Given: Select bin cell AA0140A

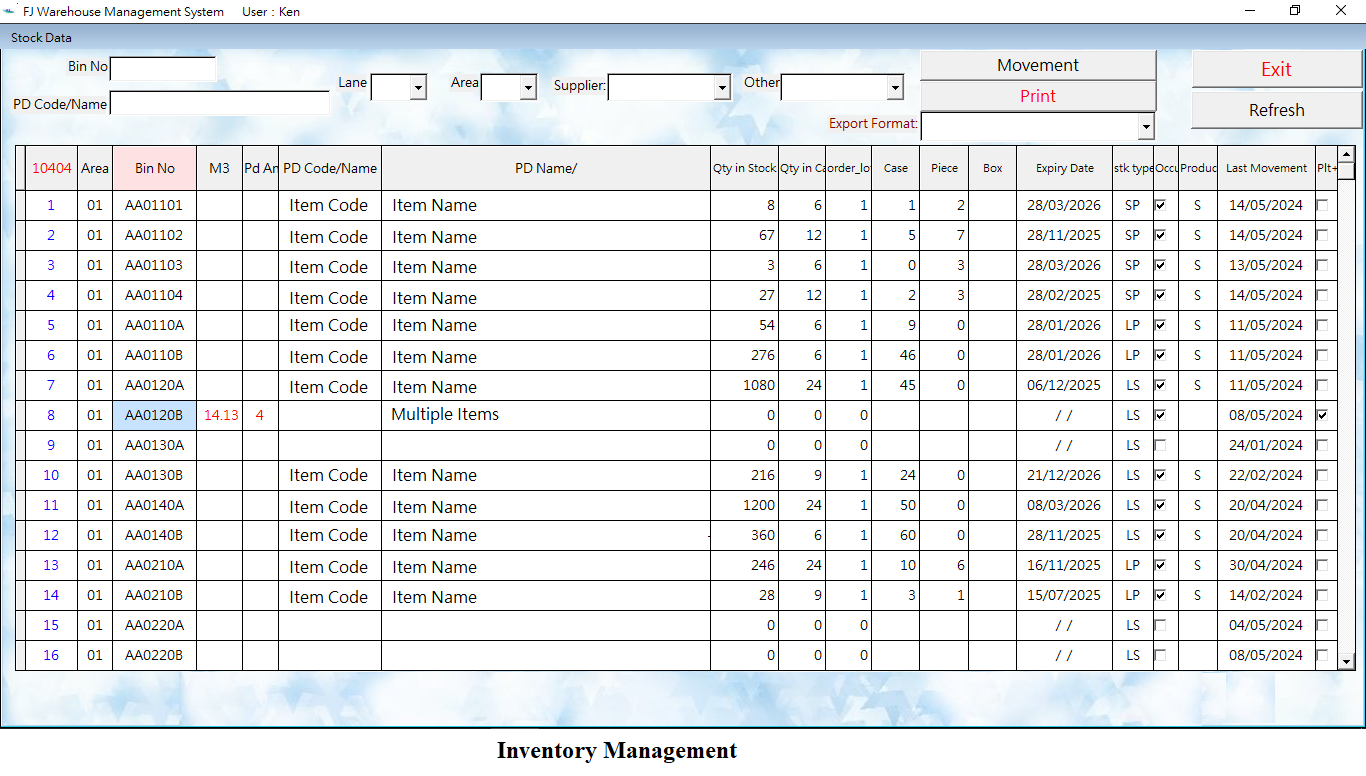Looking at the screenshot, I should click(154, 505).
